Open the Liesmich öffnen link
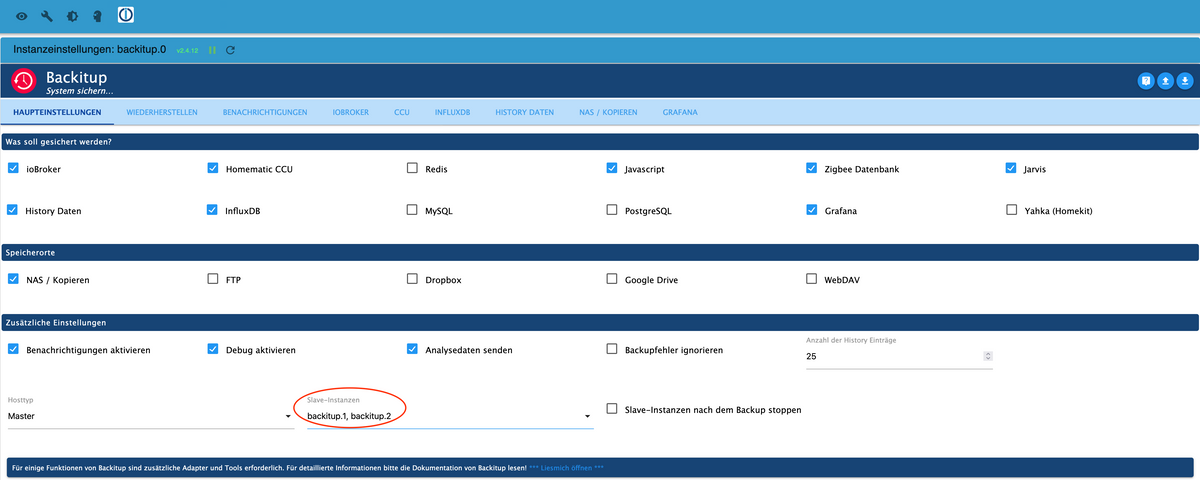Viewport: 1200px width, 480px height. pyautogui.click(x=567, y=467)
